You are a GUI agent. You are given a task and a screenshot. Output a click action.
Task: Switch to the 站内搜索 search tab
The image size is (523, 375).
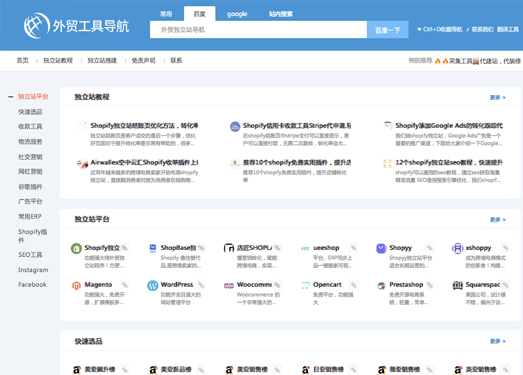coord(281,14)
